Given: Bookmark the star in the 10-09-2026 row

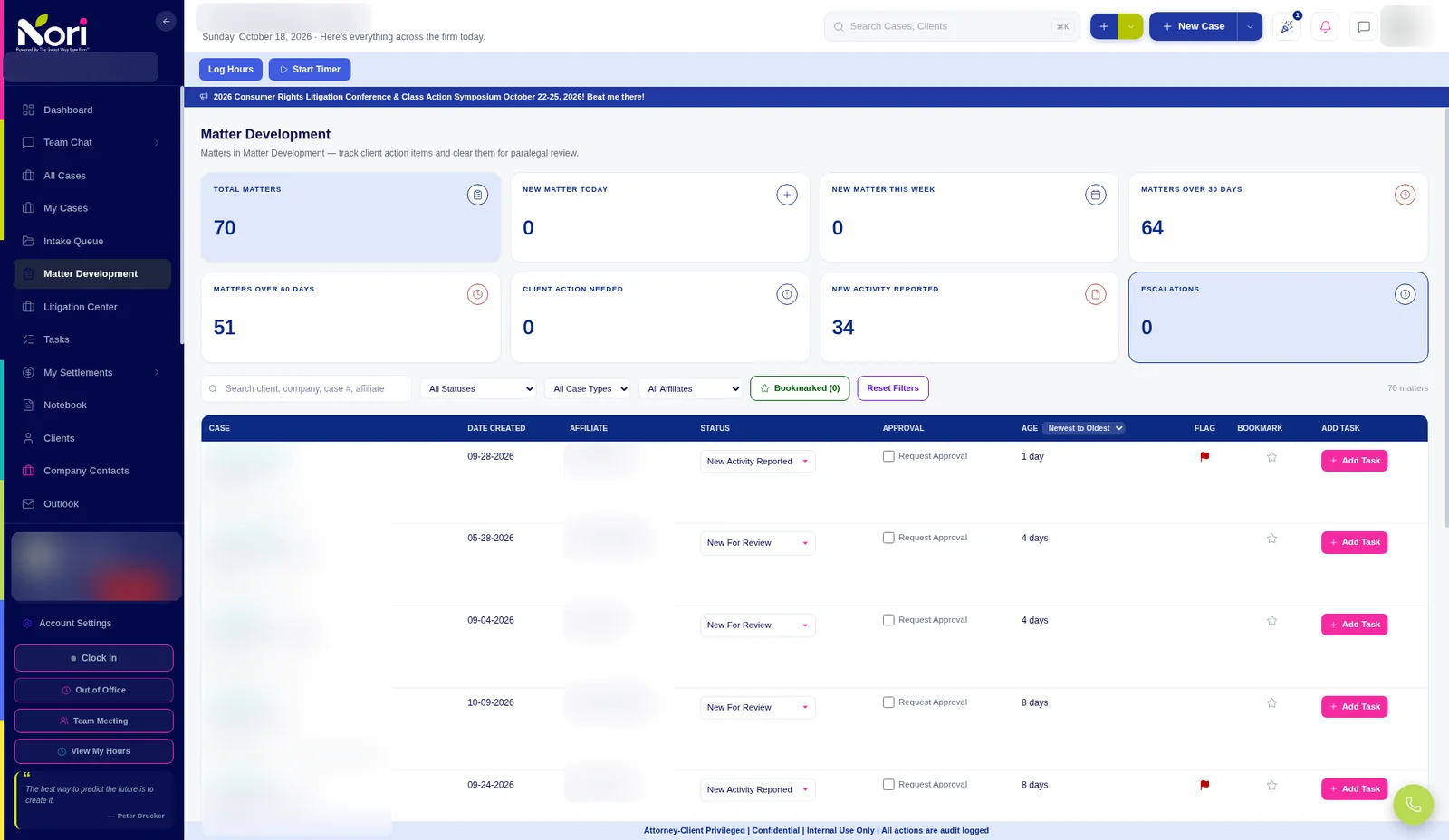Looking at the screenshot, I should point(1271,703).
